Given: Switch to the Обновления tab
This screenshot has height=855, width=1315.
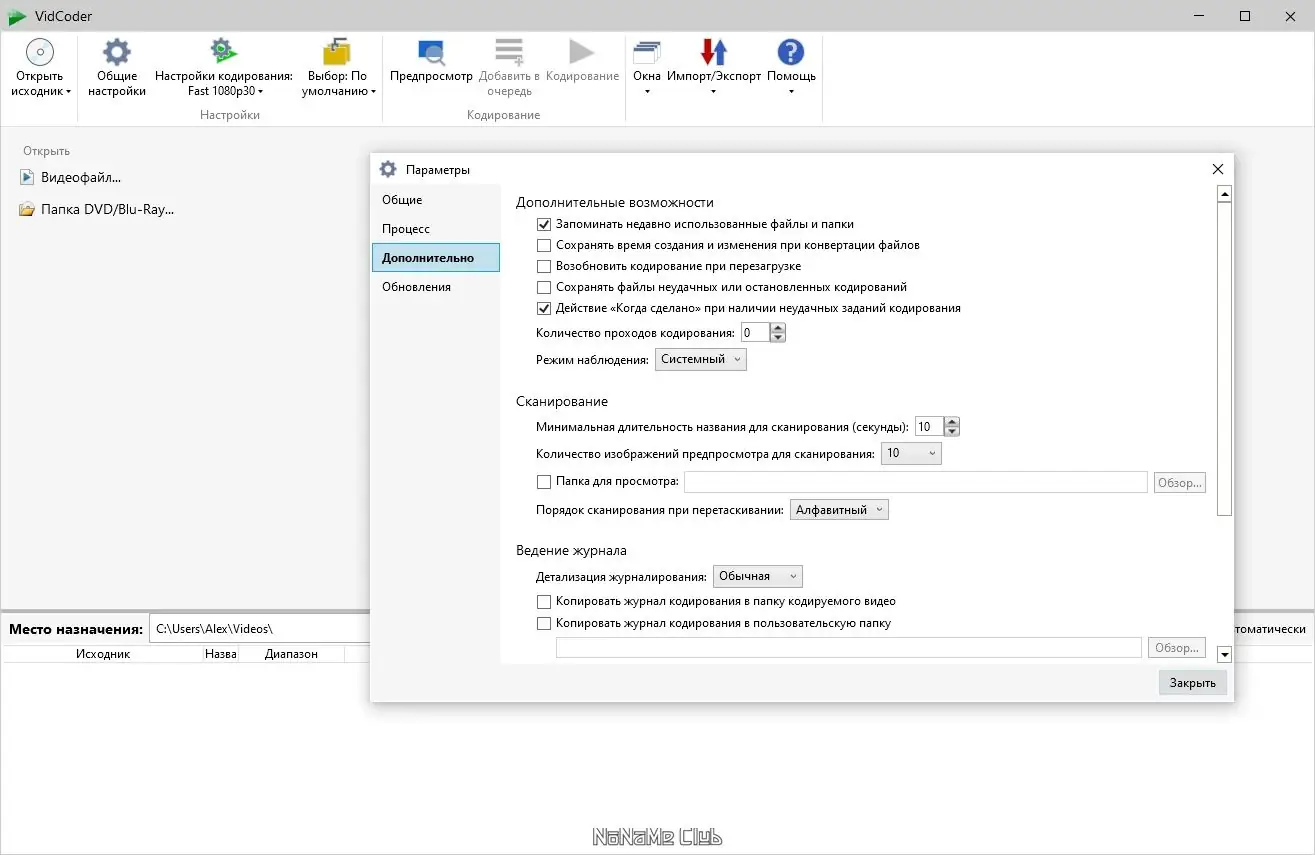Looking at the screenshot, I should [436, 287].
